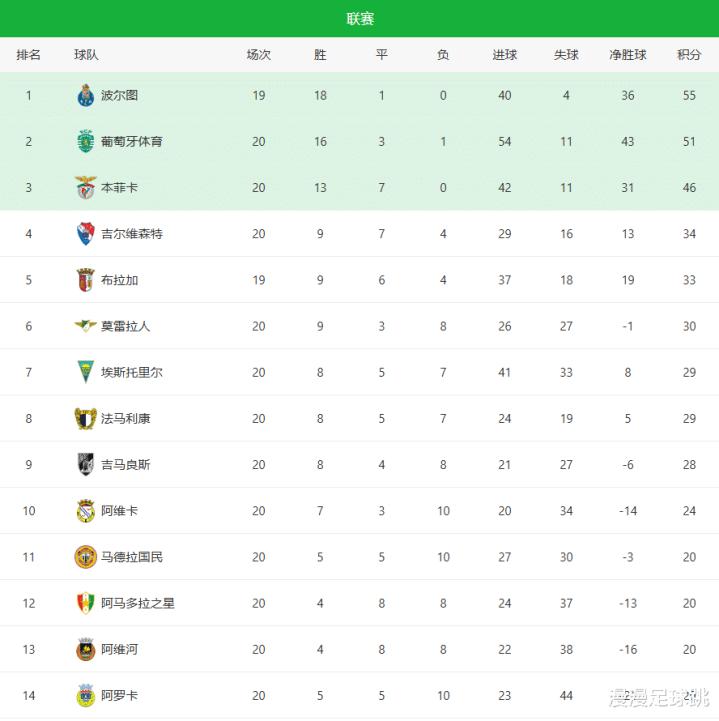Open the 阿维河 team name link

click(119, 649)
